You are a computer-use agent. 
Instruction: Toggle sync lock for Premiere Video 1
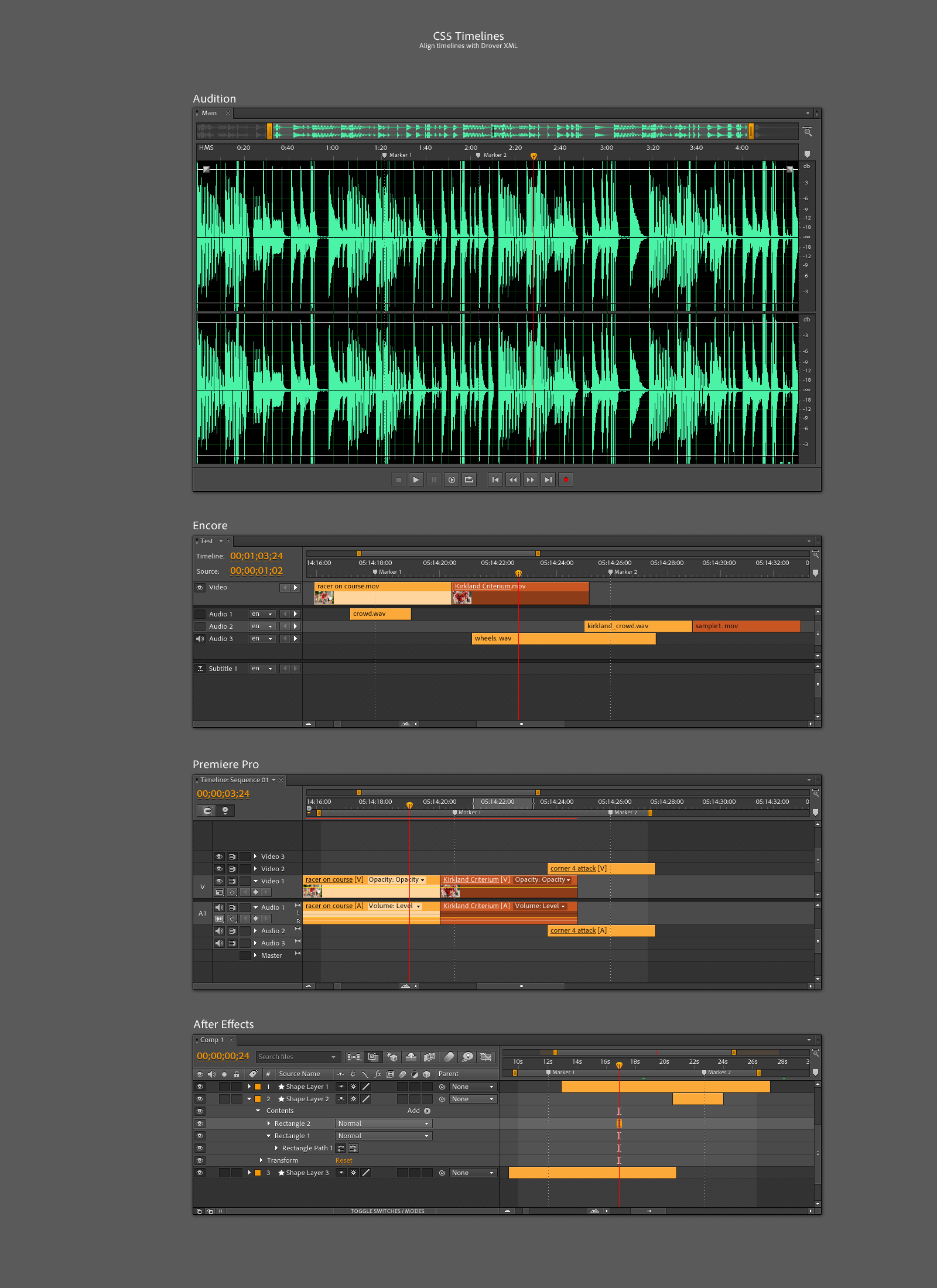click(232, 881)
